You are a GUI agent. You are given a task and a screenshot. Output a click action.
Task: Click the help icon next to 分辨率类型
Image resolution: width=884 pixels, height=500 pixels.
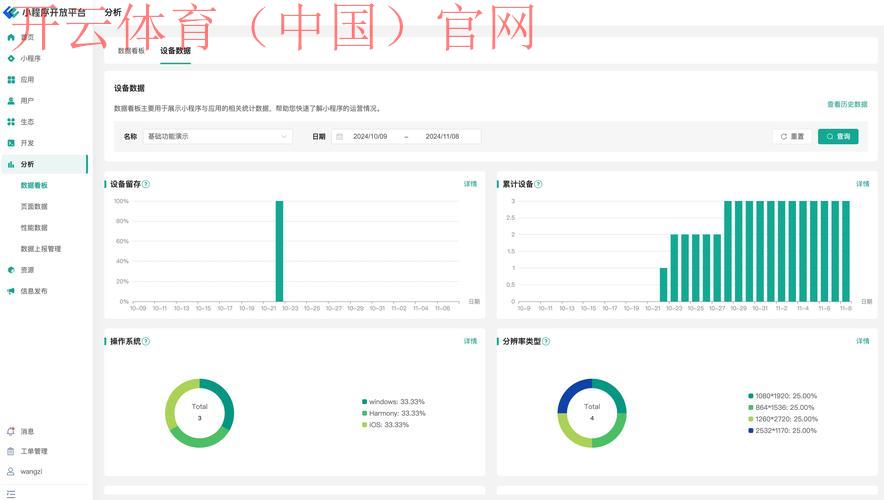point(546,341)
